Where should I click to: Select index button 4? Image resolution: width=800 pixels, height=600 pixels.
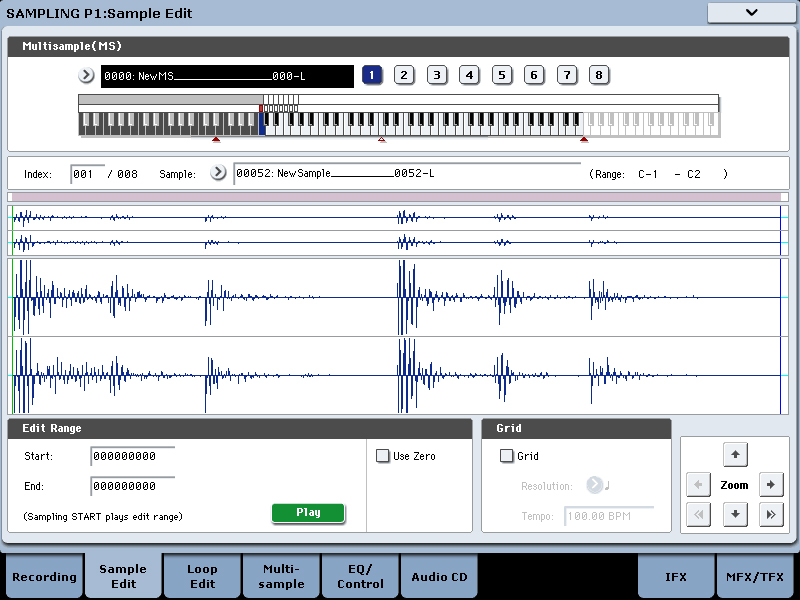point(469,76)
